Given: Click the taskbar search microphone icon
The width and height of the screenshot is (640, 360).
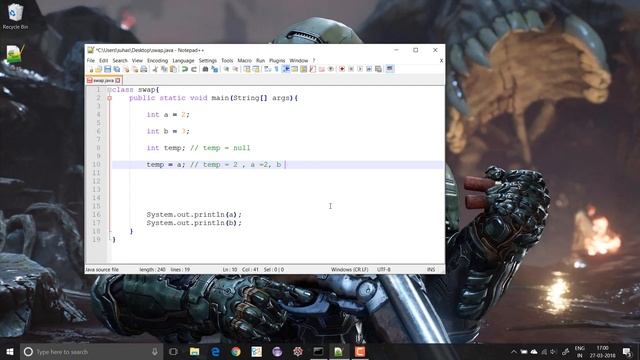Looking at the screenshot, I should 155,351.
